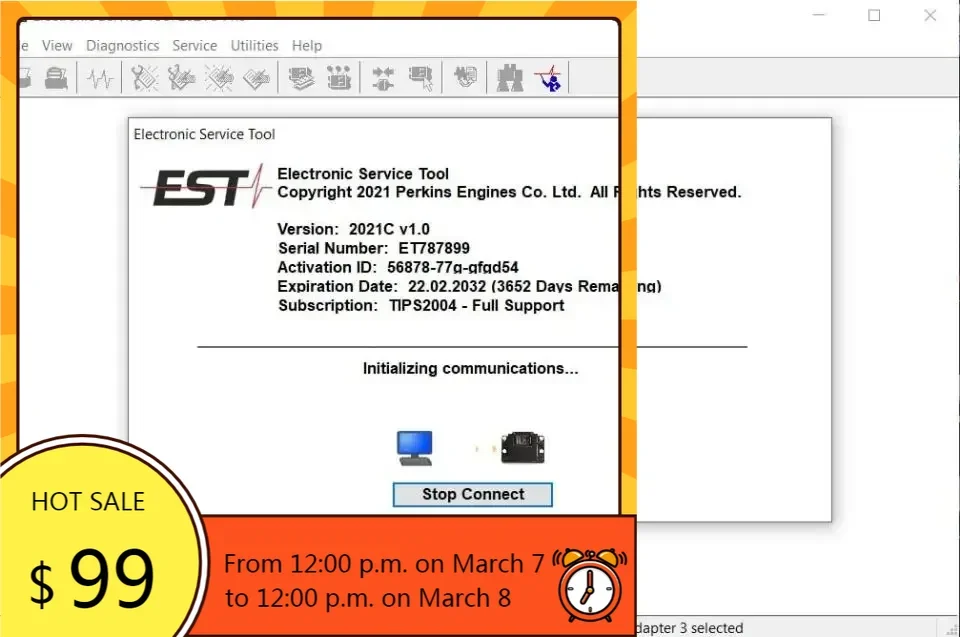
Task: Click the 'Version: 2021C v1.0' line
Action: [x=353, y=229]
